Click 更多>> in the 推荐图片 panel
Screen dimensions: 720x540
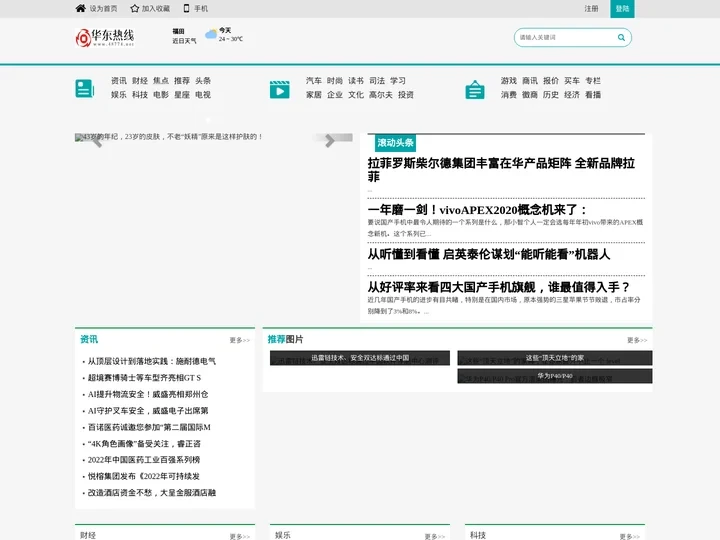637,340
